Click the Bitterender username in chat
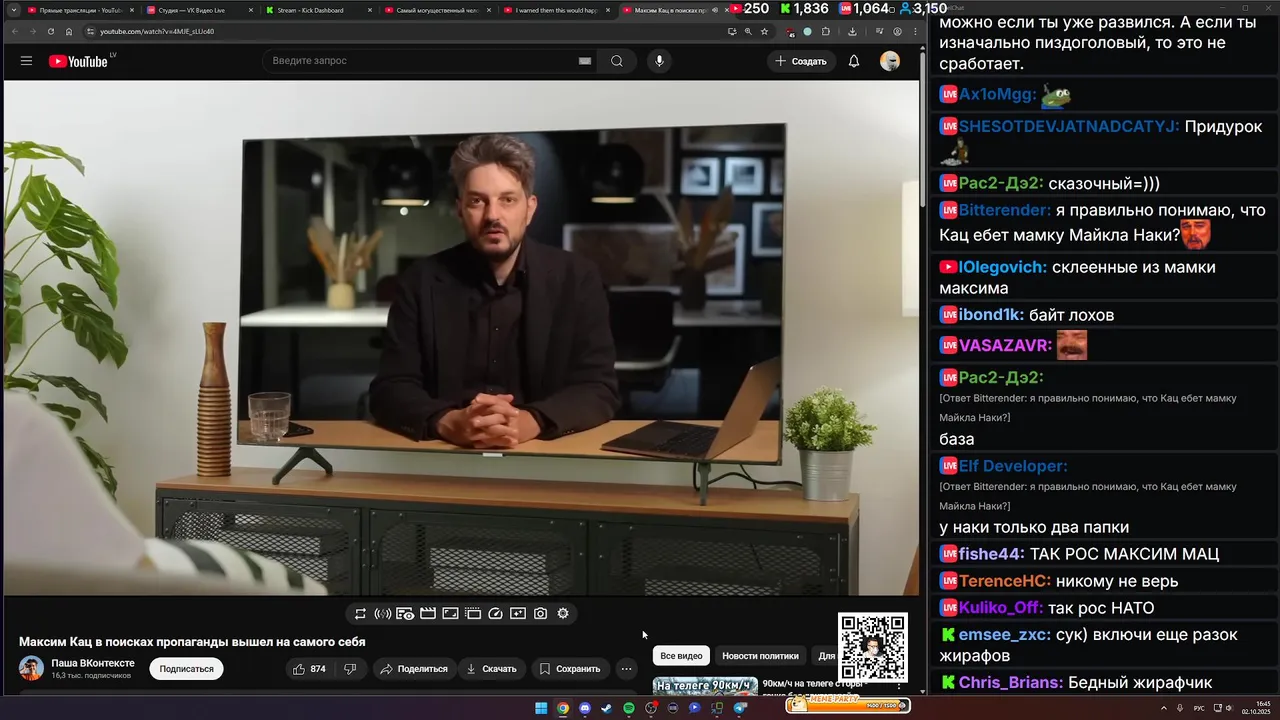The height and width of the screenshot is (720, 1280). [x=1005, y=210]
